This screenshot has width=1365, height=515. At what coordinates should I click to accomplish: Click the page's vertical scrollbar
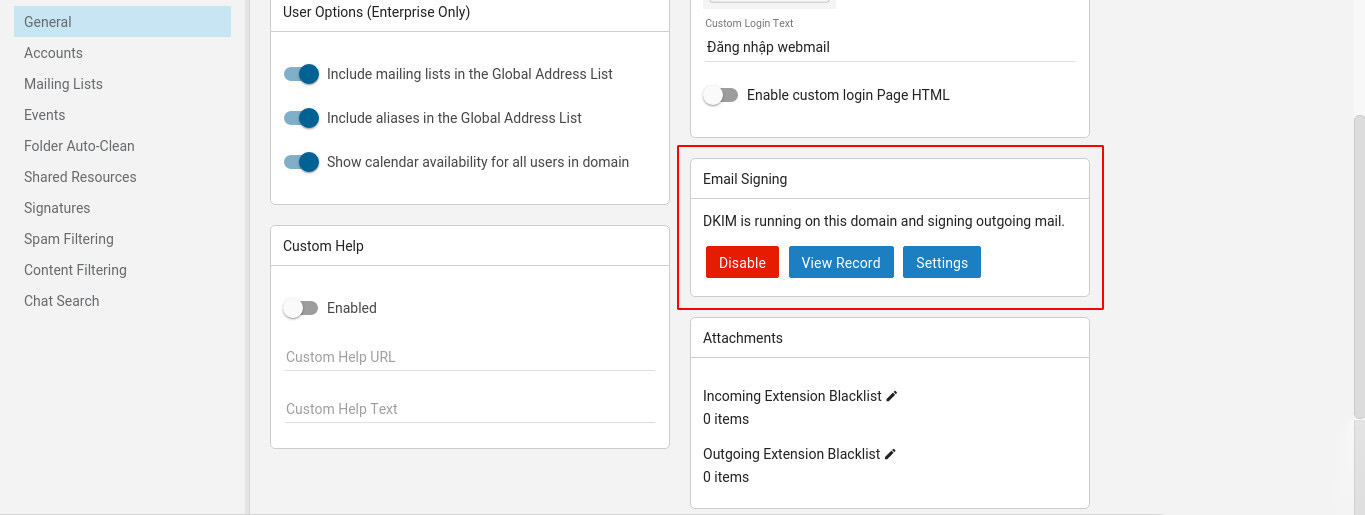[x=1358, y=265]
